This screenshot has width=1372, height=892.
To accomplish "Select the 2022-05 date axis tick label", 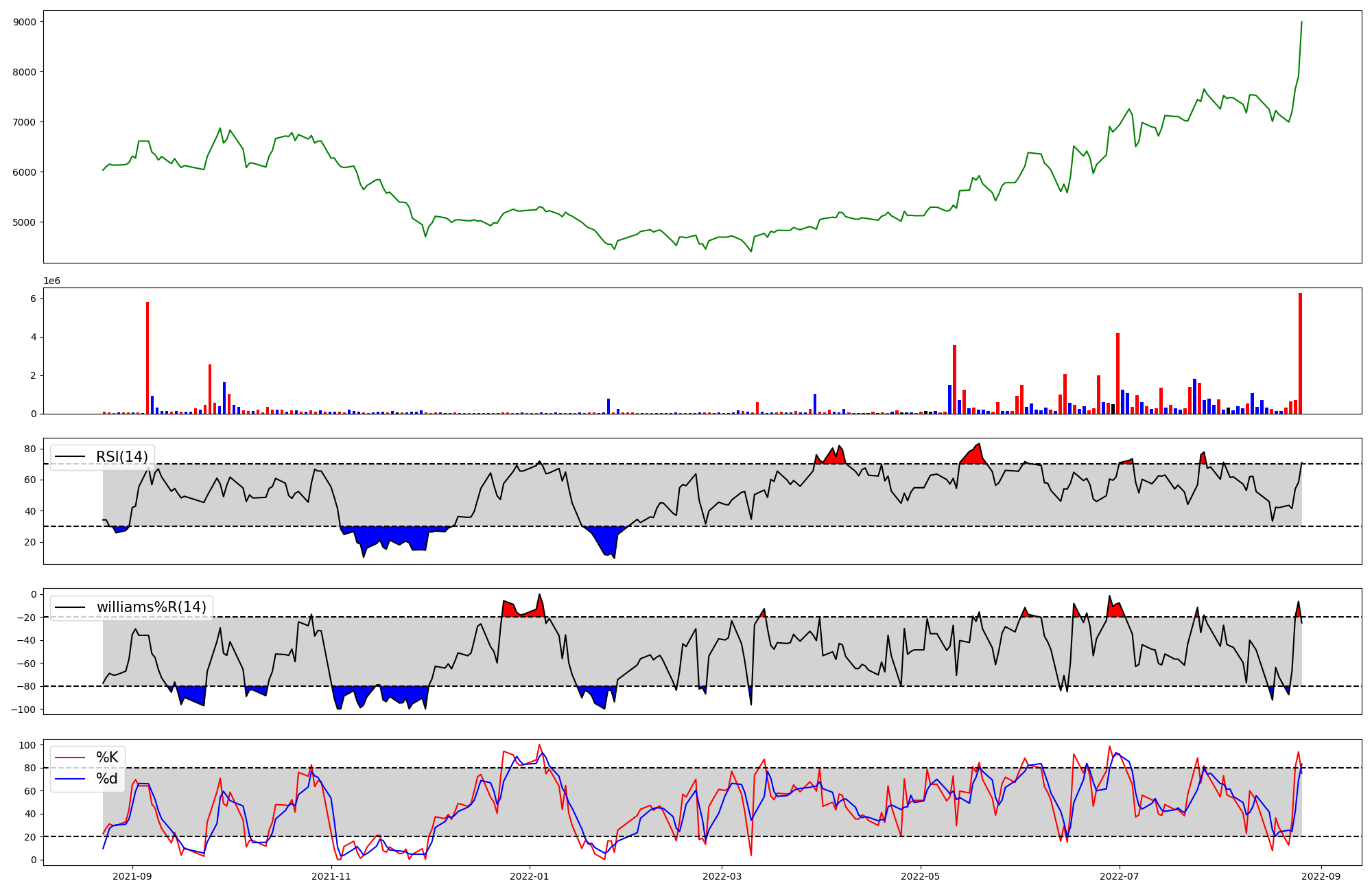I will (x=920, y=876).
